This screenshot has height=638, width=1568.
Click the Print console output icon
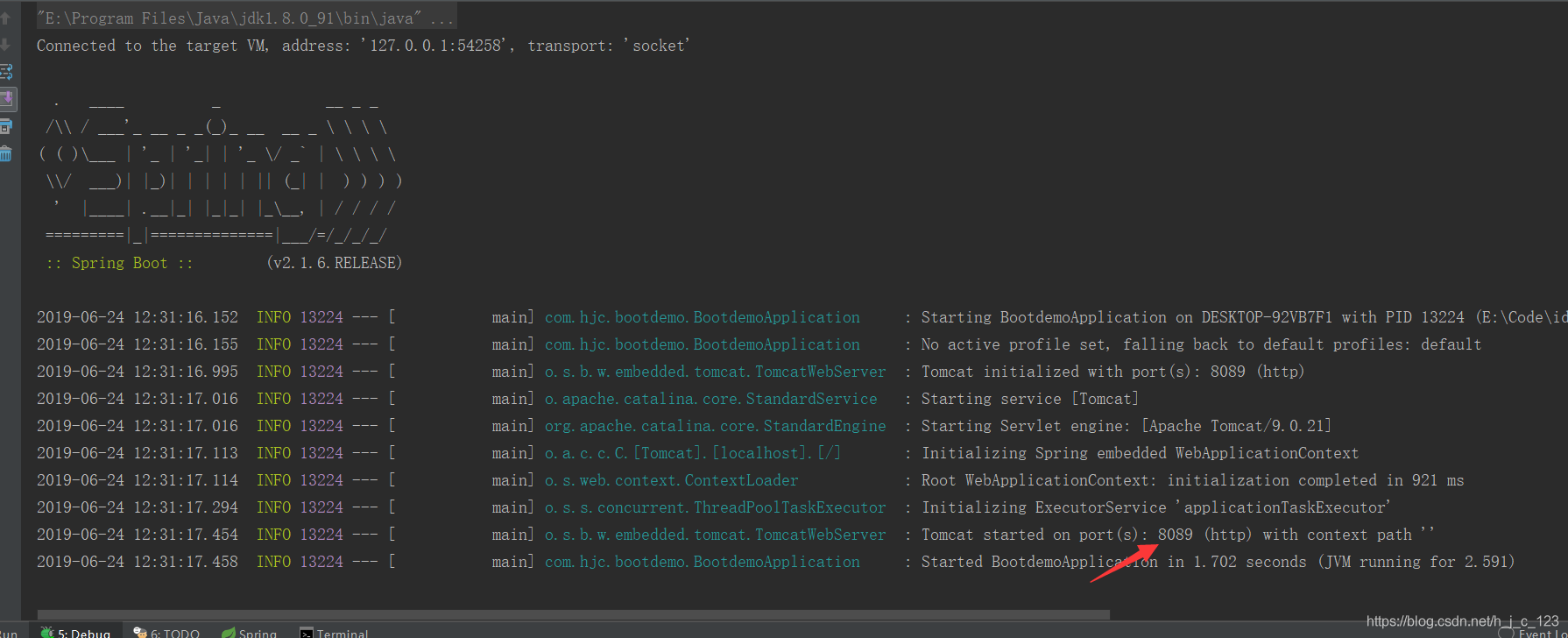[6, 126]
